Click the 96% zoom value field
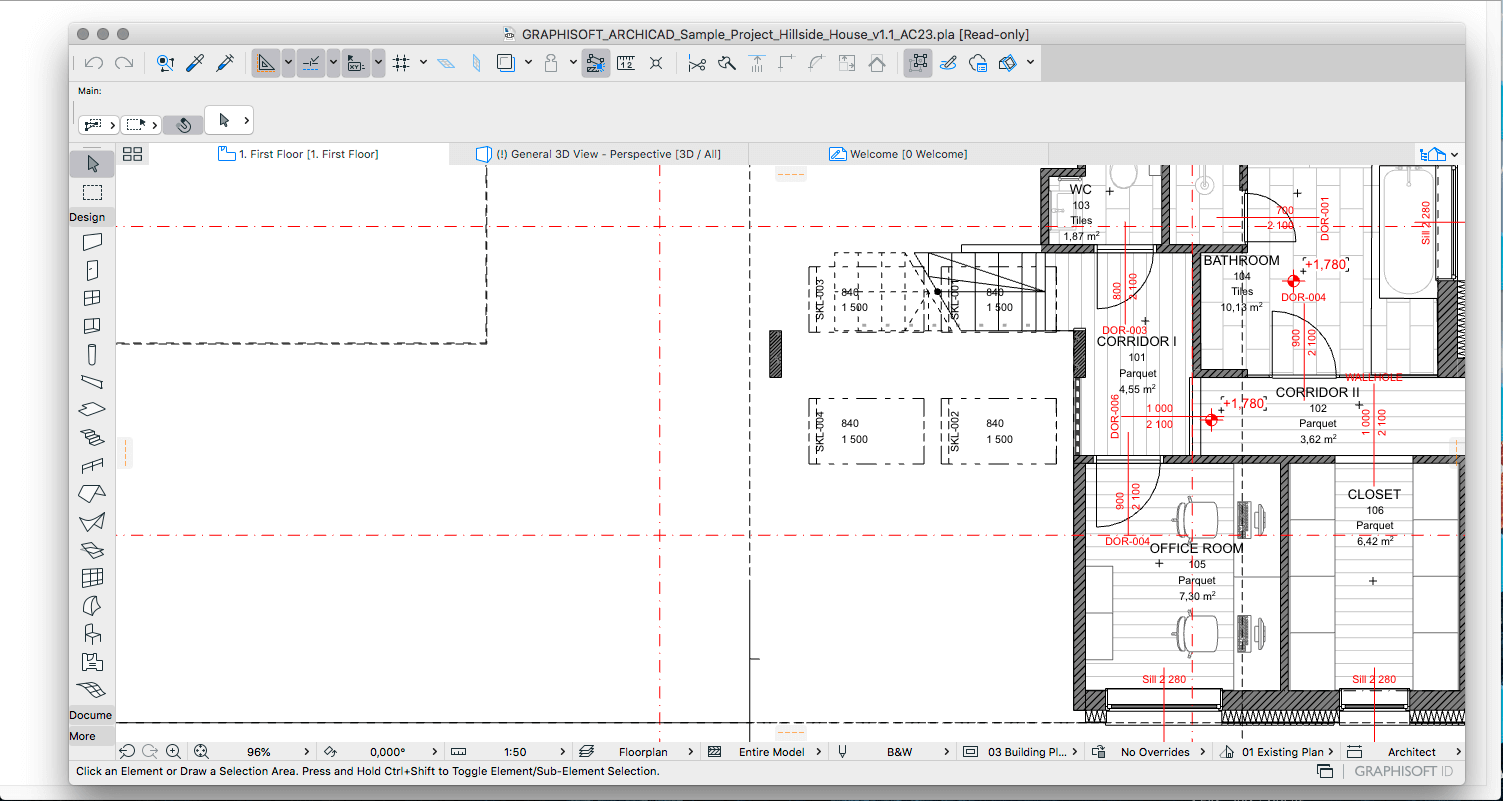The width and height of the screenshot is (1503, 801). click(260, 752)
